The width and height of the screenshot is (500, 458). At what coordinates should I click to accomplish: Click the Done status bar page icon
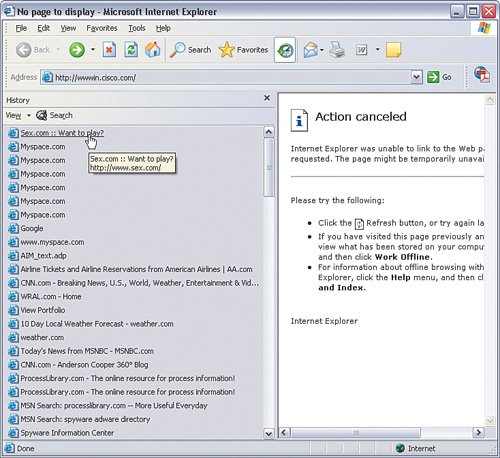tap(9, 448)
